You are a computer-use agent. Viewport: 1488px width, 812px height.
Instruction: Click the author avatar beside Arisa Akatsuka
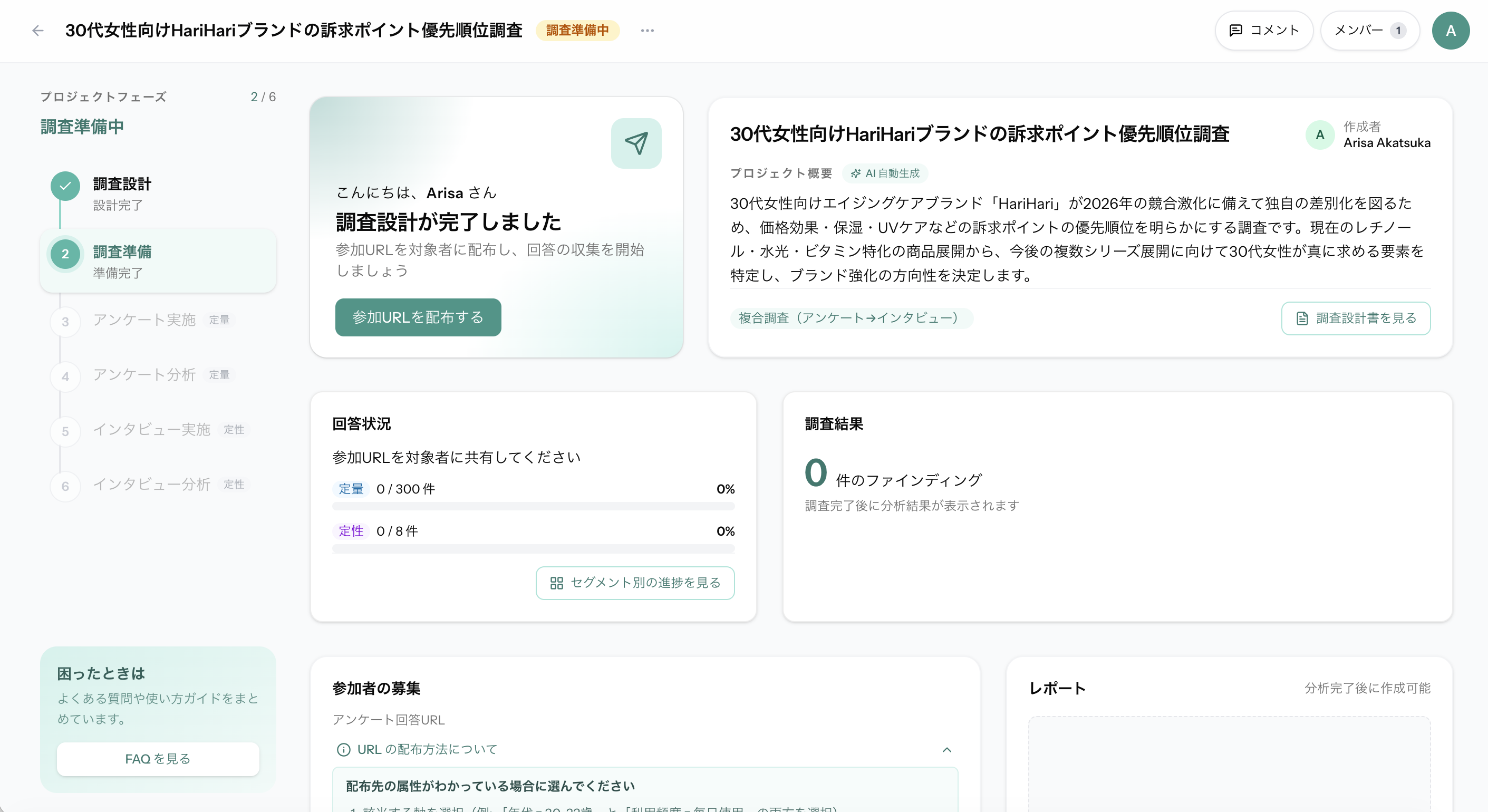pyautogui.click(x=1320, y=135)
